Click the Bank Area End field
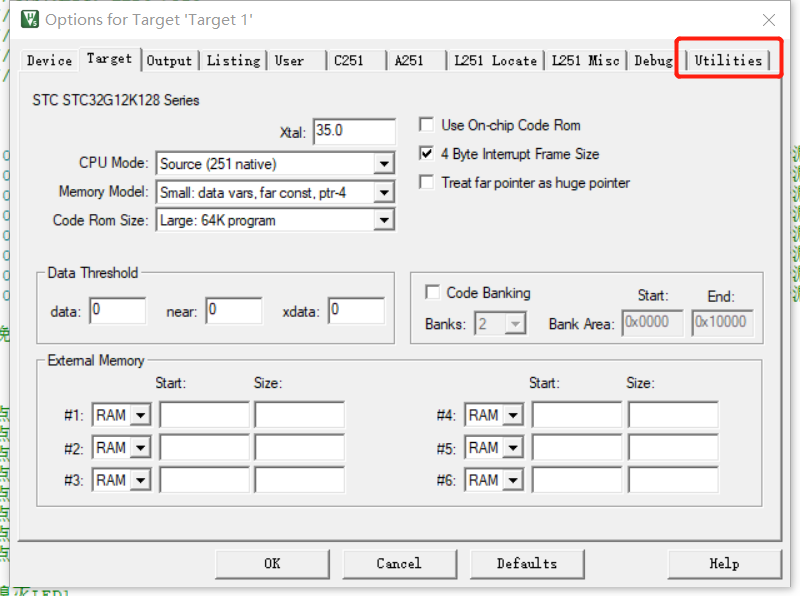The image size is (800, 596). 722,322
